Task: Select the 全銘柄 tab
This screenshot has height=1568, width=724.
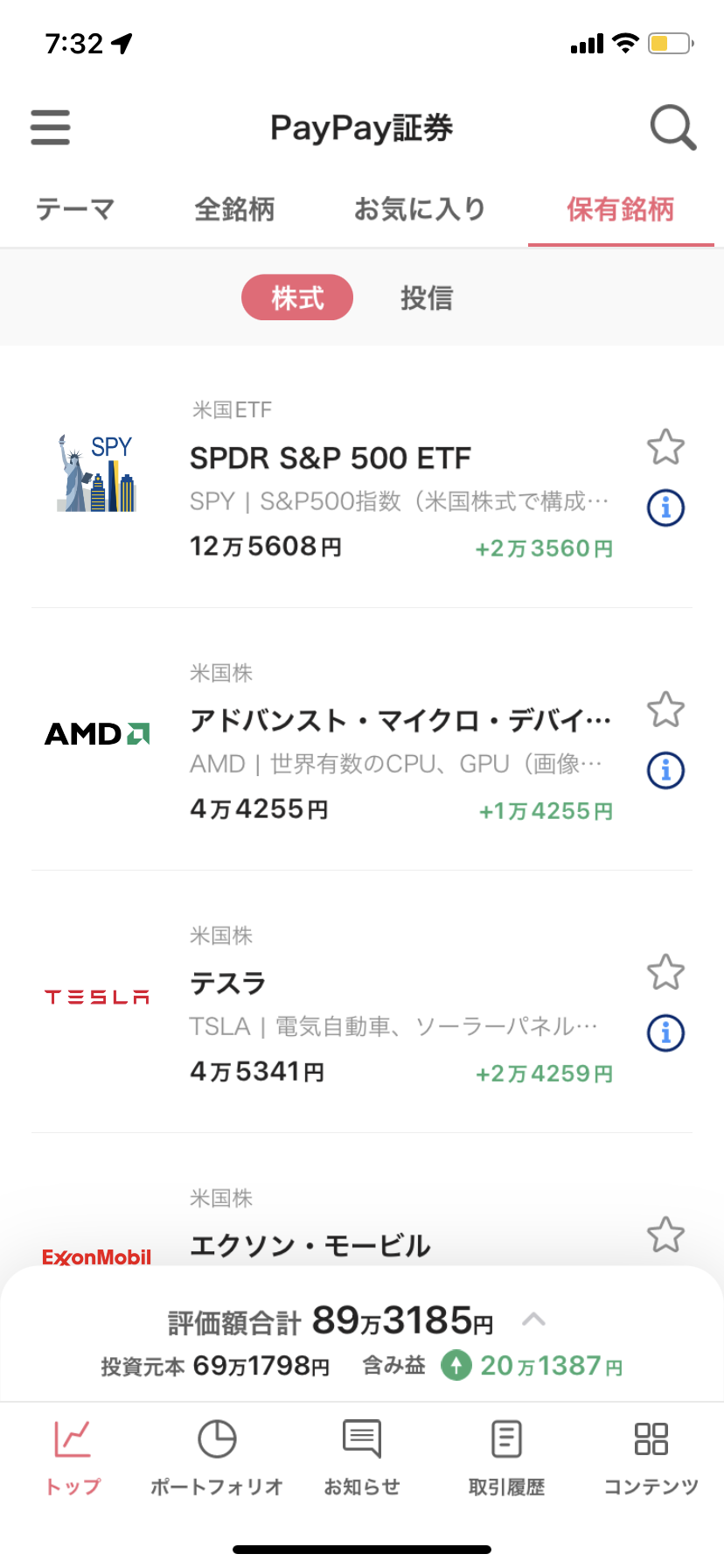Action: point(234,209)
